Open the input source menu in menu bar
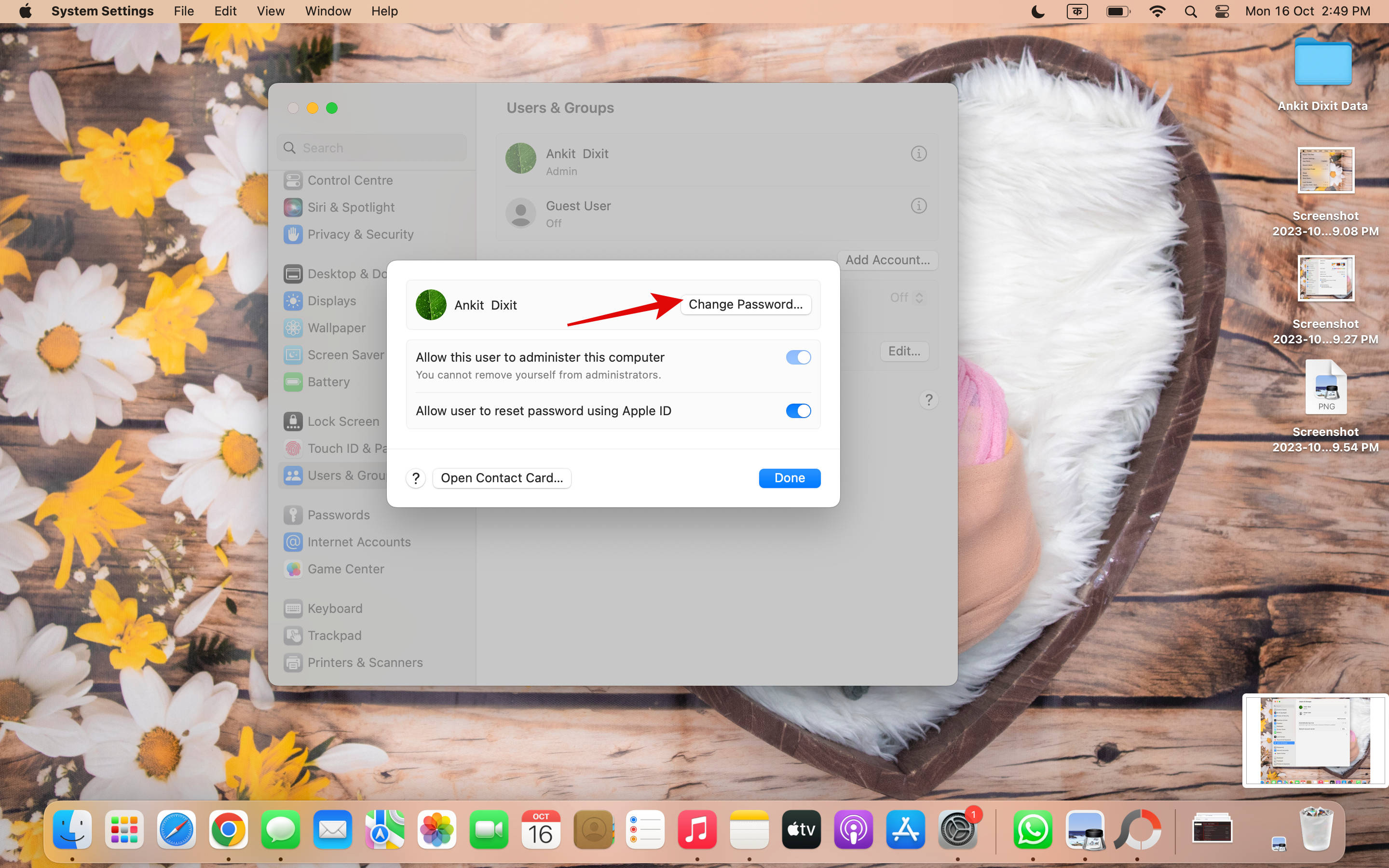The height and width of the screenshot is (868, 1389). (1077, 12)
